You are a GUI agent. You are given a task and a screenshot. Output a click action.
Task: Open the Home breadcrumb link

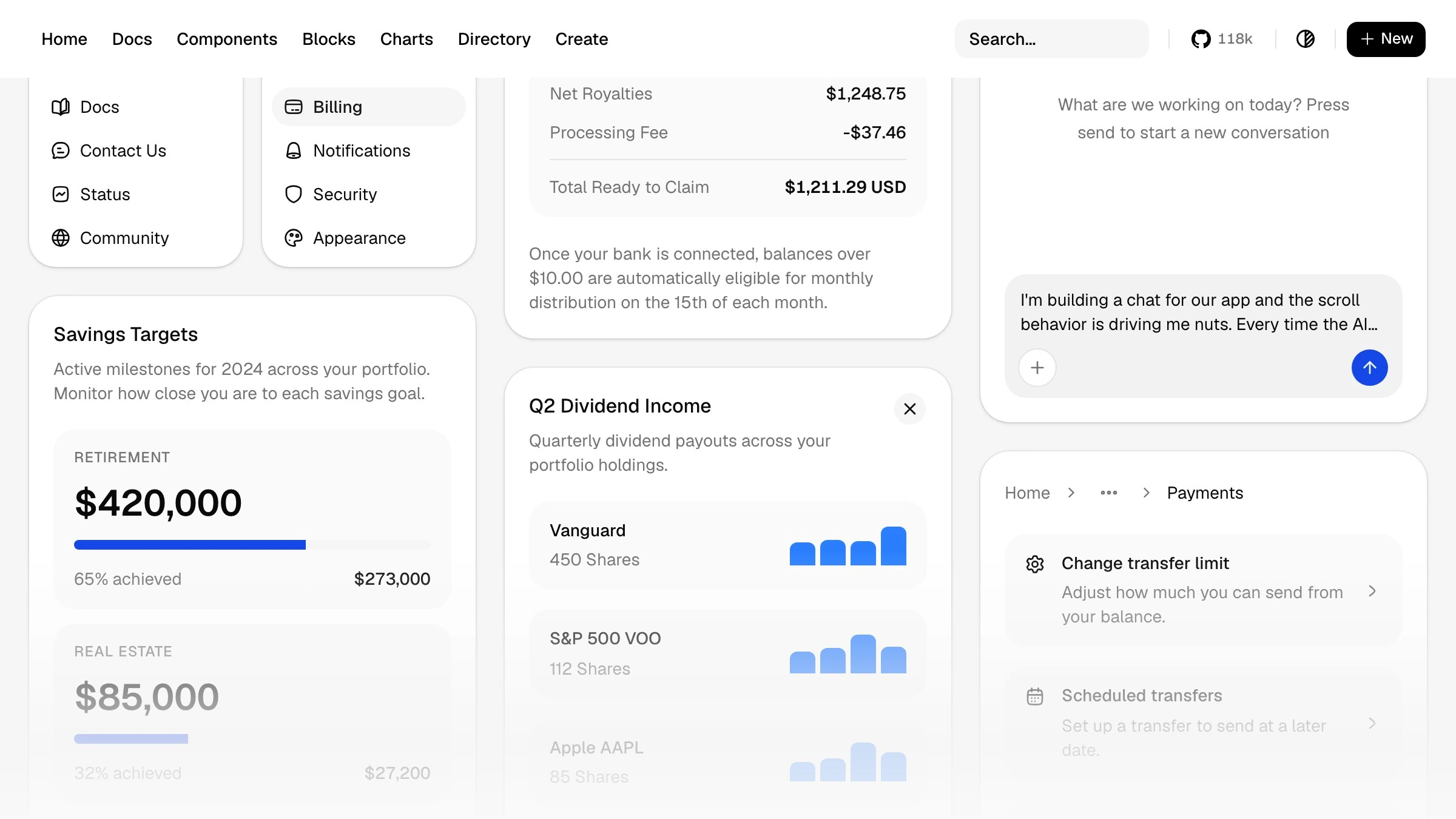click(1027, 493)
